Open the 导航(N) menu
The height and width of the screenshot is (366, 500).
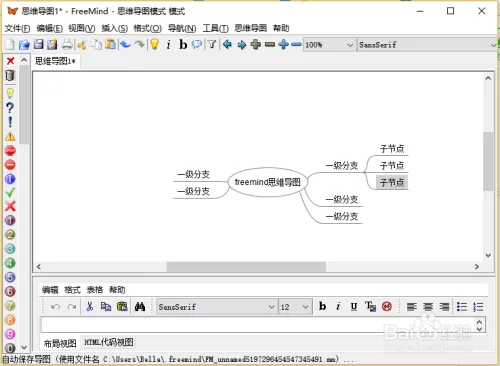coord(182,28)
